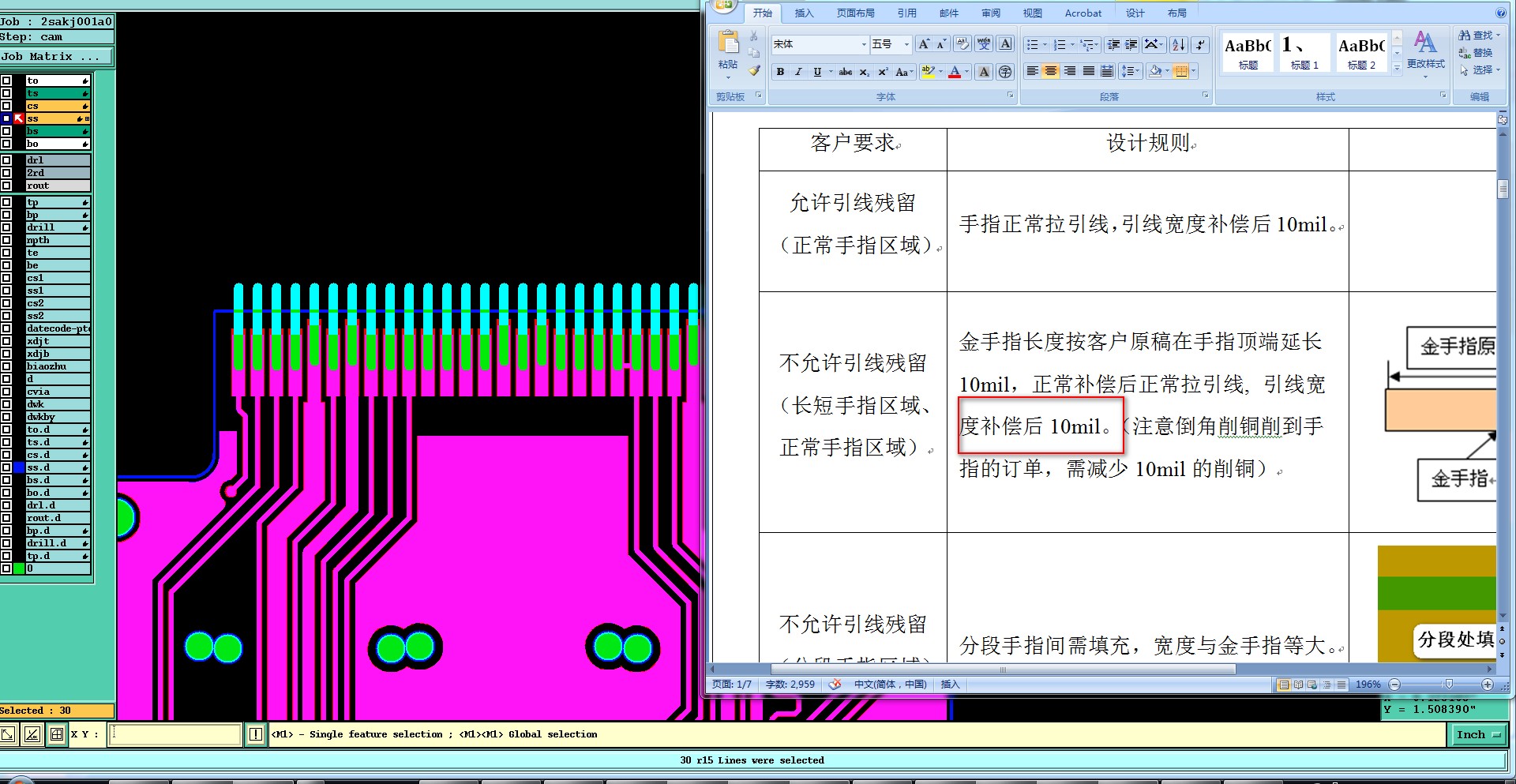Screen dimensions: 1516x784
Task: Toggle the 'datecode-pte' layer checkbox
Action: 6,328
